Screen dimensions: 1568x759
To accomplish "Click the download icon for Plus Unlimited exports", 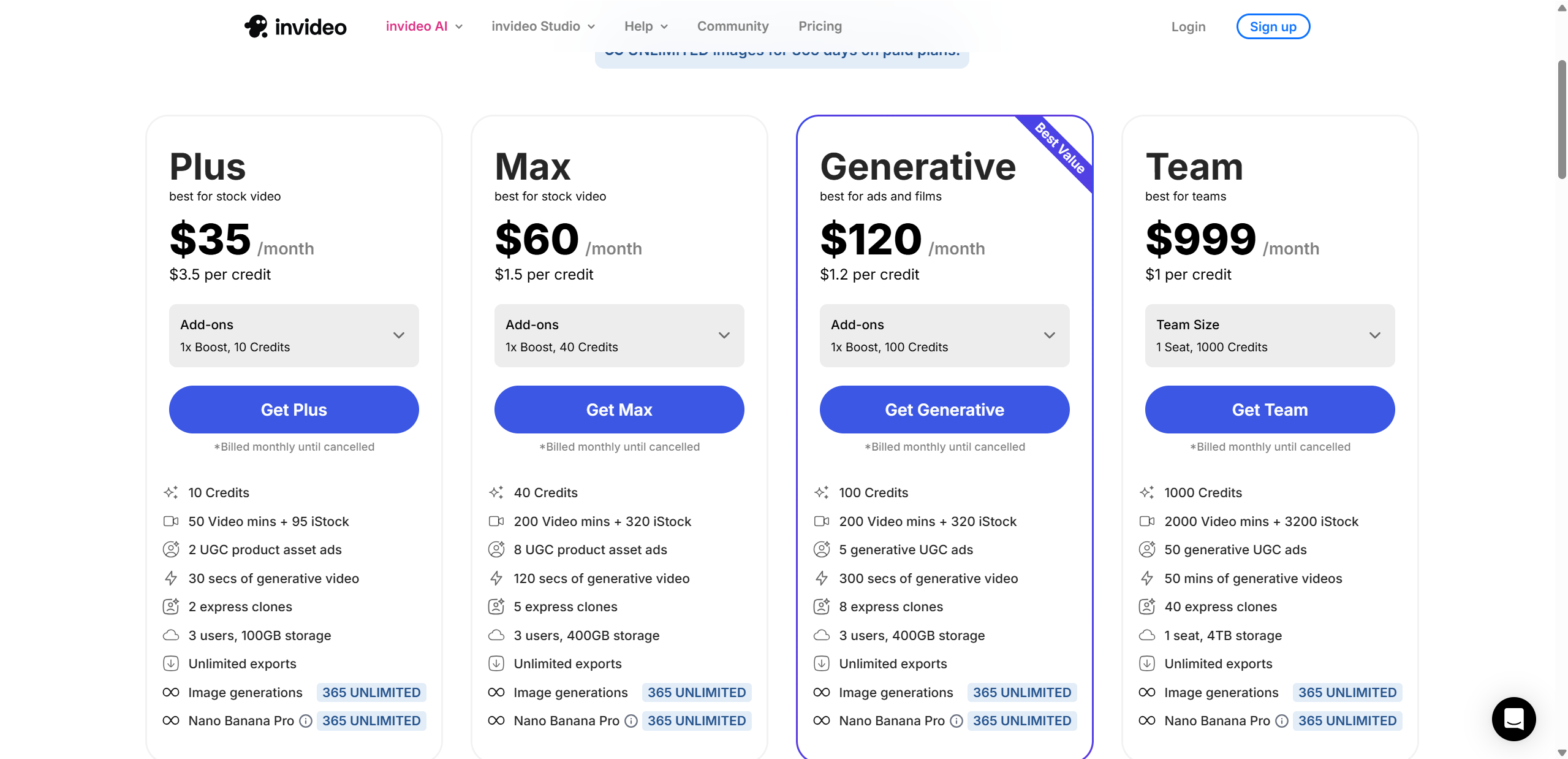I will click(171, 663).
